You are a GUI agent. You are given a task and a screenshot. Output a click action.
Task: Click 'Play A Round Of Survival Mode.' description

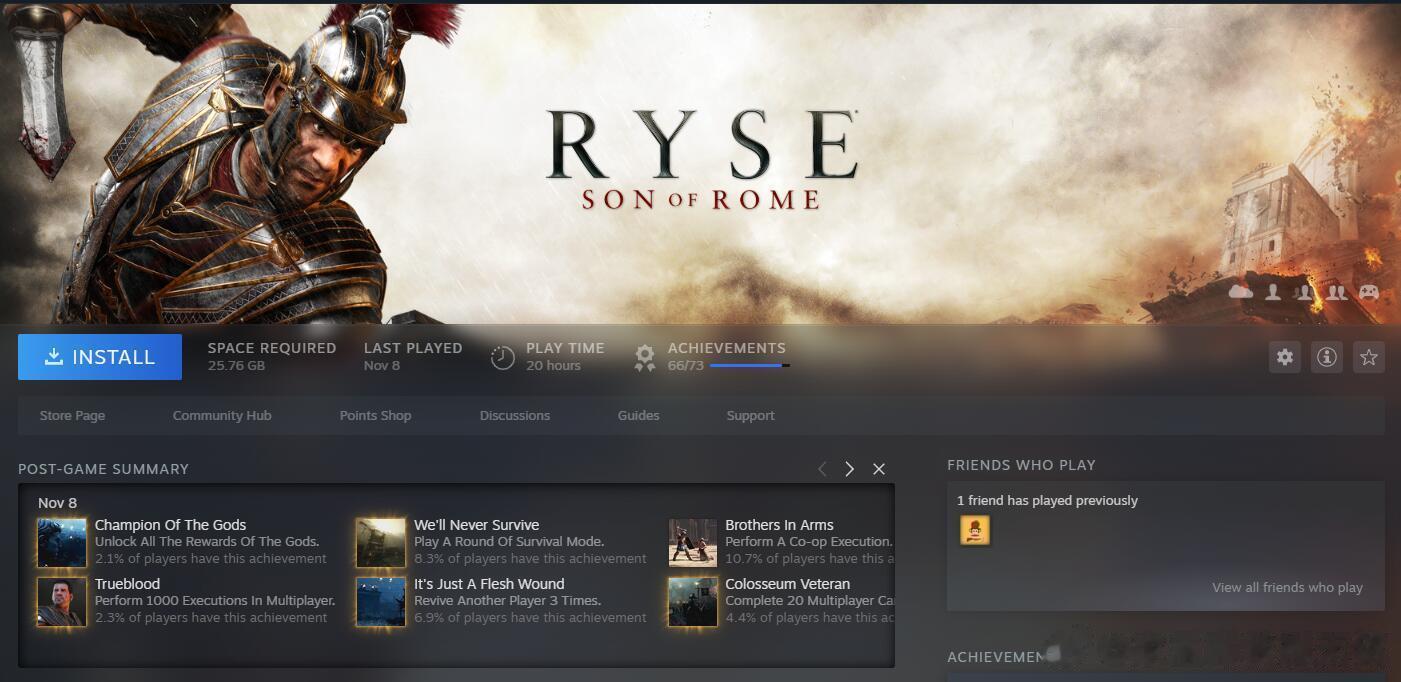[509, 542]
